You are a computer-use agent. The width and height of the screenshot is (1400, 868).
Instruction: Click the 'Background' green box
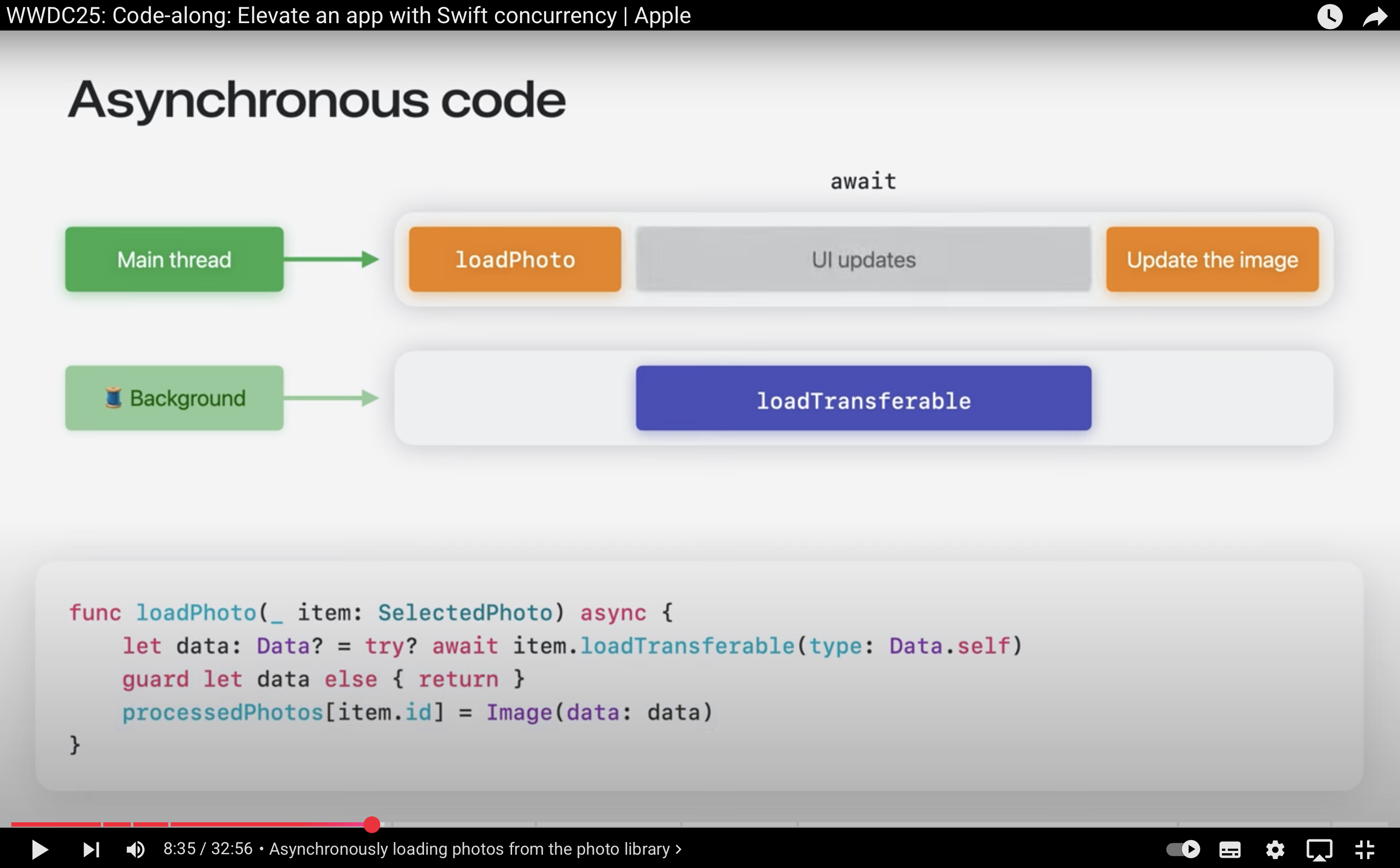pyautogui.click(x=174, y=398)
